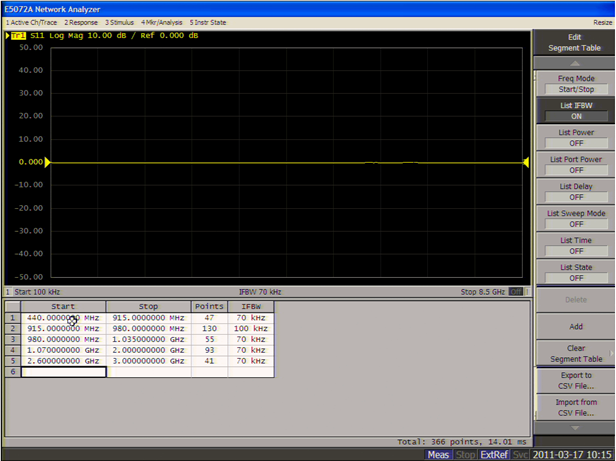Click the 93 points cell
The width and height of the screenshot is (616, 461).
[209, 350]
